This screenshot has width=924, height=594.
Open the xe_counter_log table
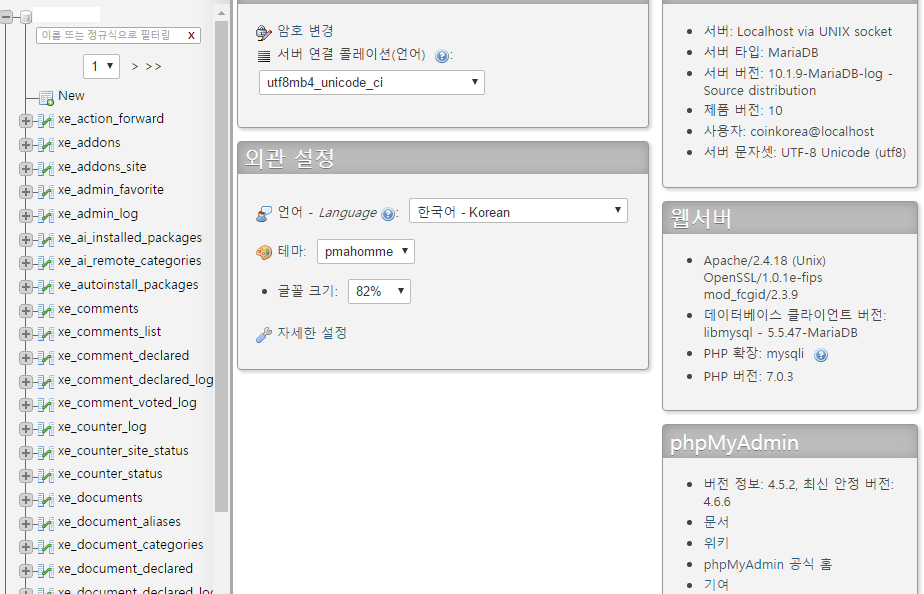pyautogui.click(x=102, y=427)
